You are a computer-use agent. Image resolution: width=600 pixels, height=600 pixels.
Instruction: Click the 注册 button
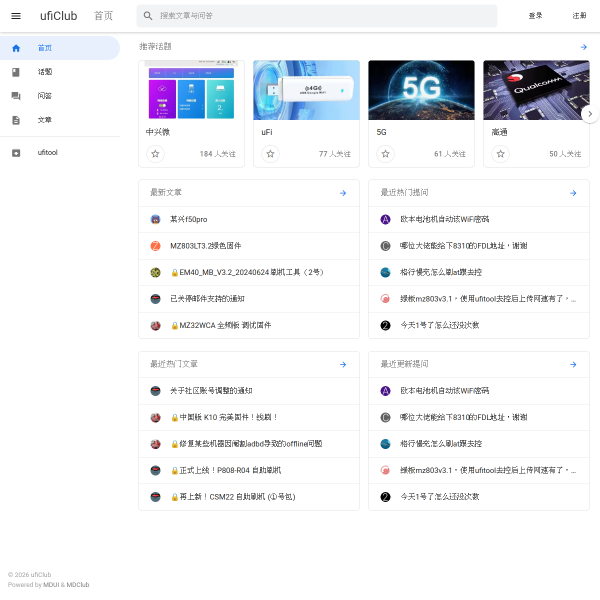click(579, 16)
